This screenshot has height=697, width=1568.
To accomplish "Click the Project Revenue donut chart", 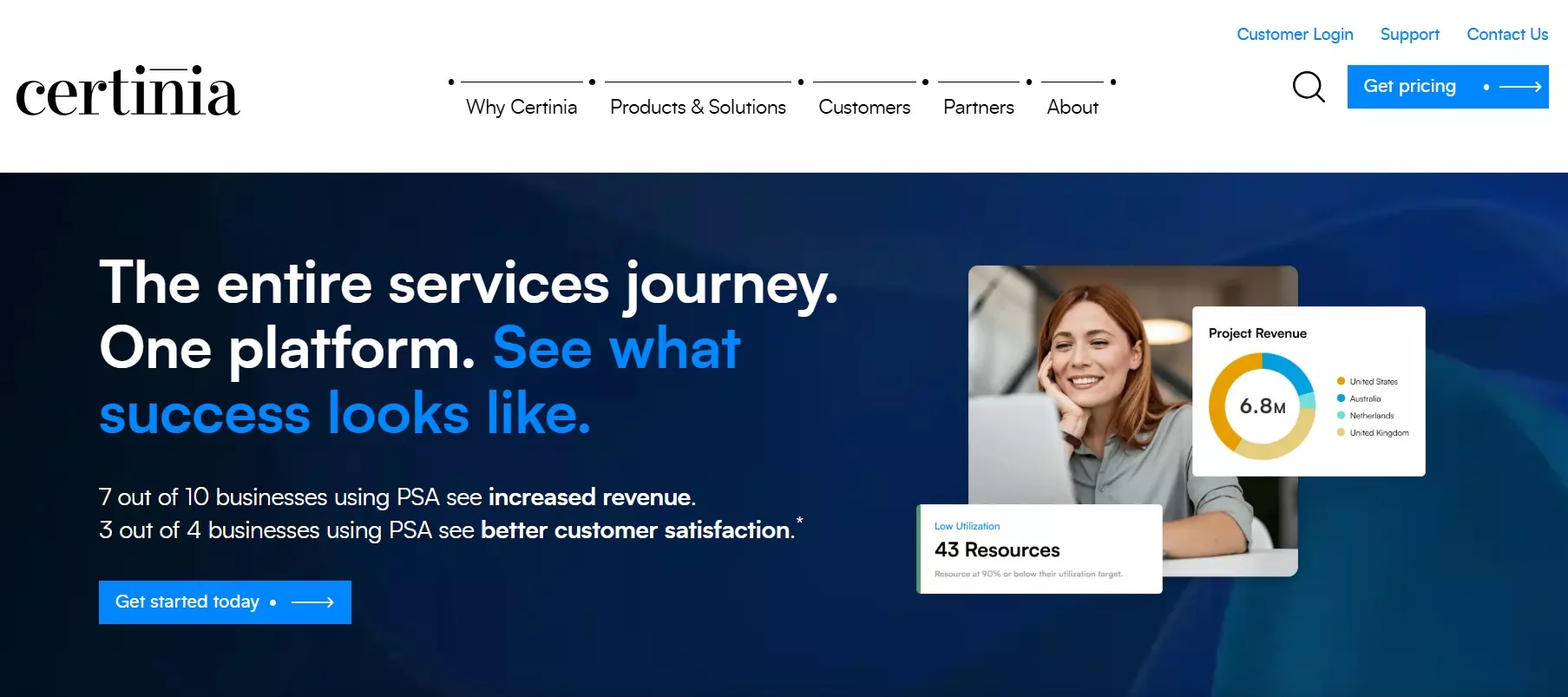I will pyautogui.click(x=1262, y=405).
